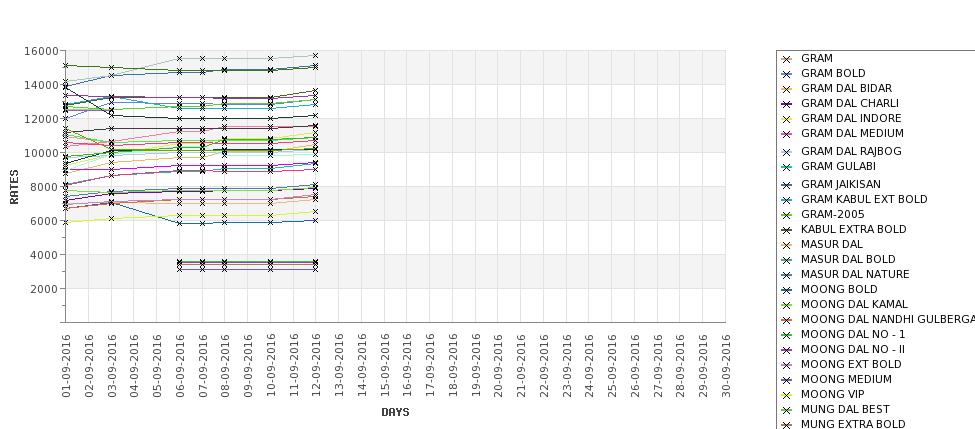Click the 24-09-2016 date label

coord(589,366)
